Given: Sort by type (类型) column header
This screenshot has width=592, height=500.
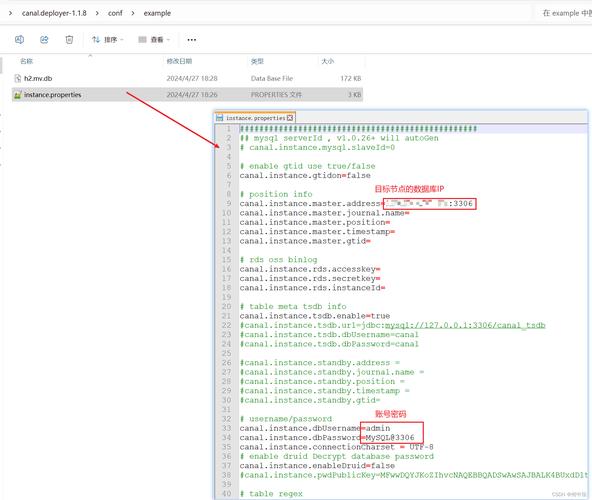Looking at the screenshot, I should point(257,61).
